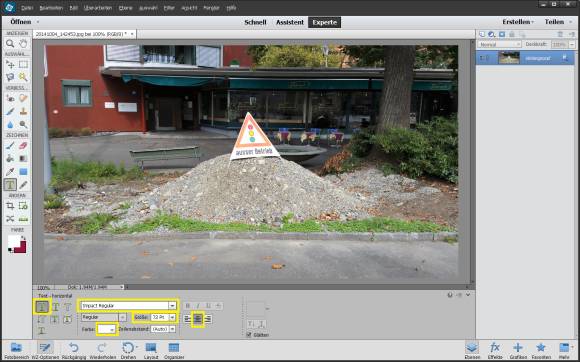Open the Größe 72 Pt dropdown
The width and height of the screenshot is (580, 362).
coord(172,317)
